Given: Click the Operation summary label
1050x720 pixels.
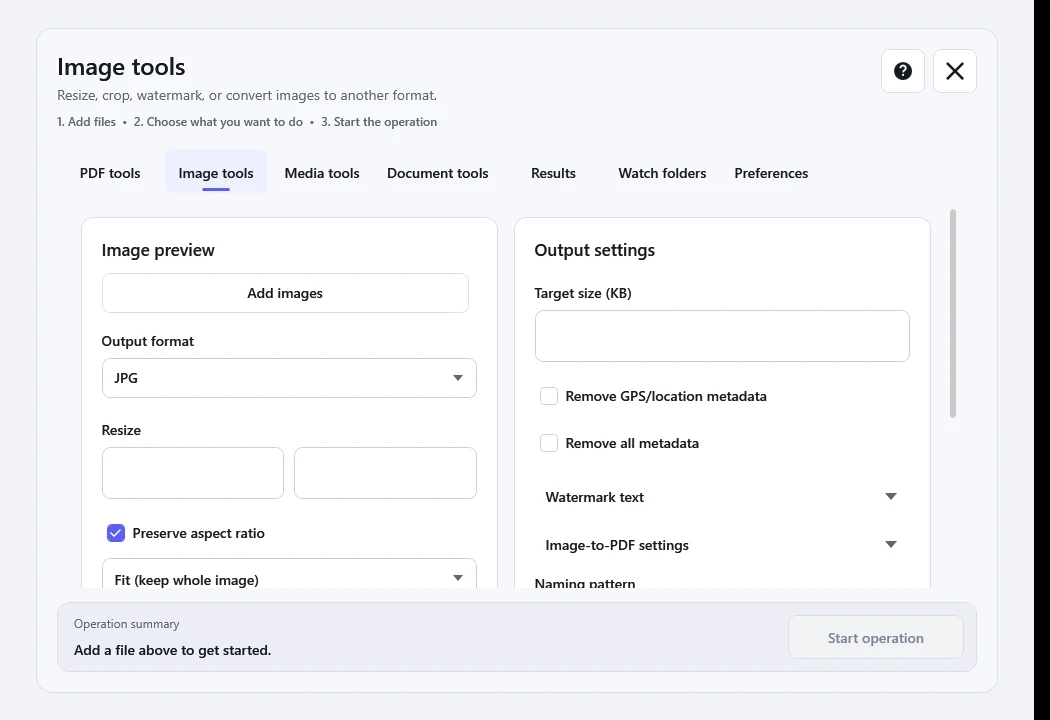Looking at the screenshot, I should [x=127, y=624].
